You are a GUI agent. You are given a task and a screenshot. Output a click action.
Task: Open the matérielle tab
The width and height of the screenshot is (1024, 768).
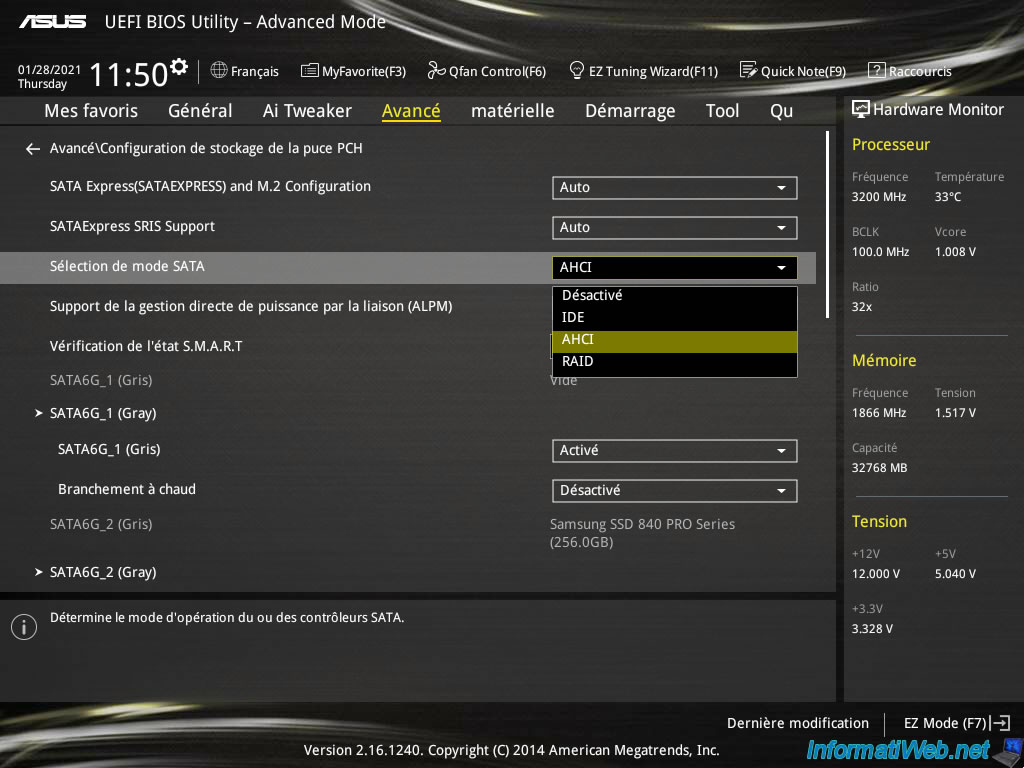pos(513,111)
